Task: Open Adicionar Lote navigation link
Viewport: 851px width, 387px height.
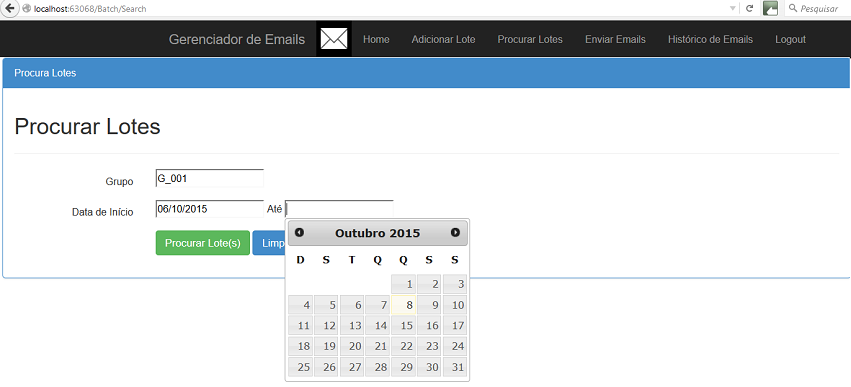Action: point(443,39)
